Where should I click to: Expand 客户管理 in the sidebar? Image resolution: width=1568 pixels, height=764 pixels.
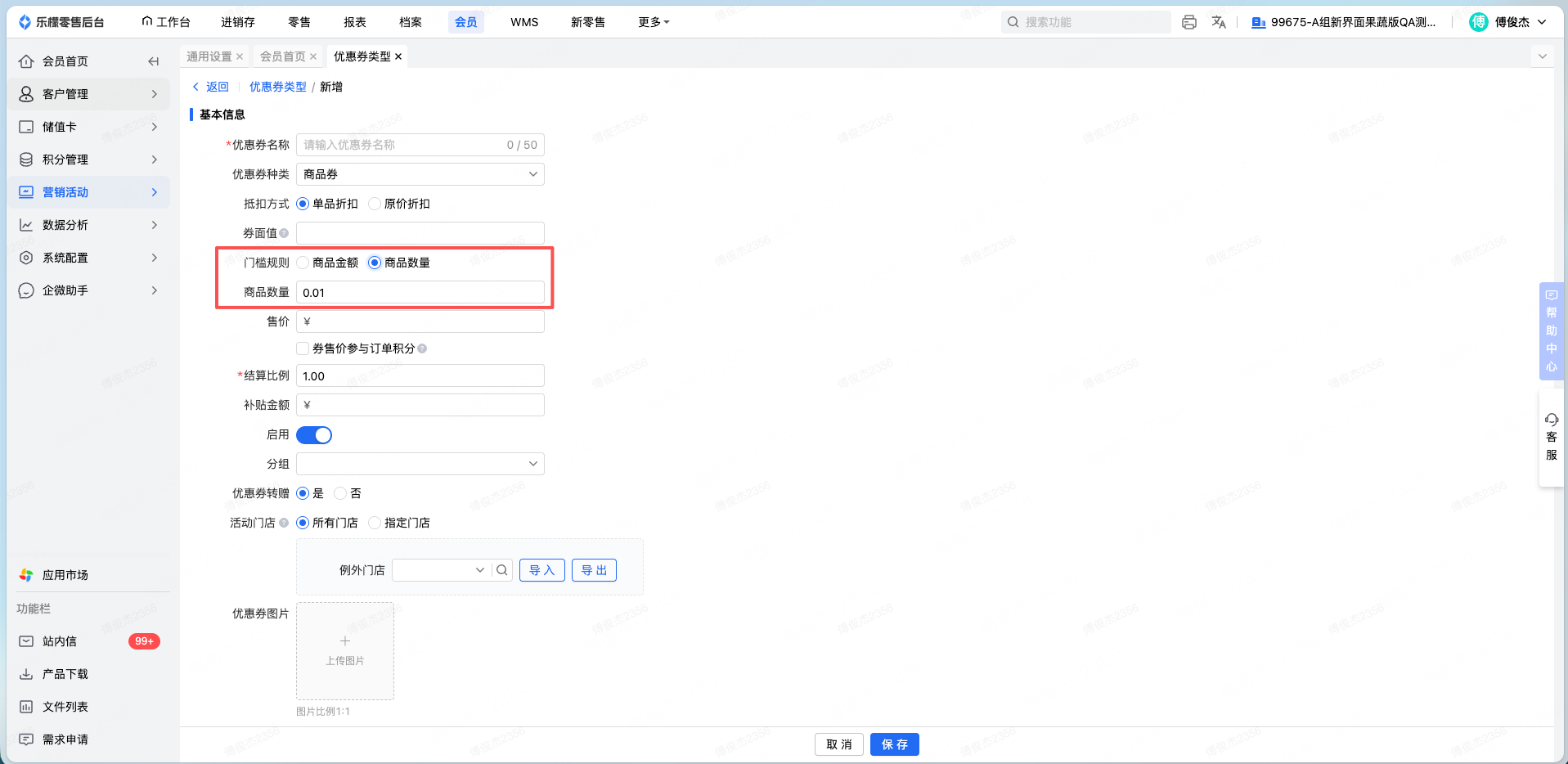tap(88, 94)
